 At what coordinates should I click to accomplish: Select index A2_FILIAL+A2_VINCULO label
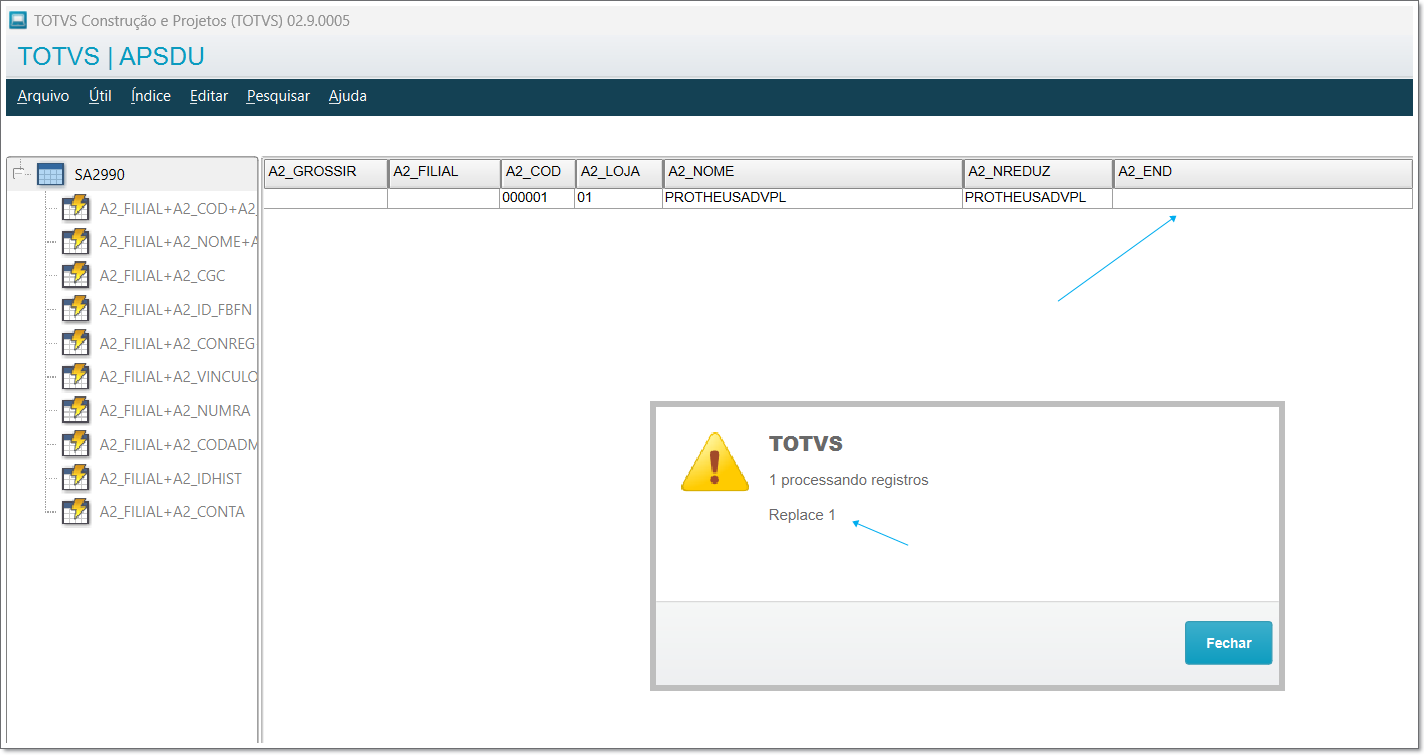[x=178, y=377]
